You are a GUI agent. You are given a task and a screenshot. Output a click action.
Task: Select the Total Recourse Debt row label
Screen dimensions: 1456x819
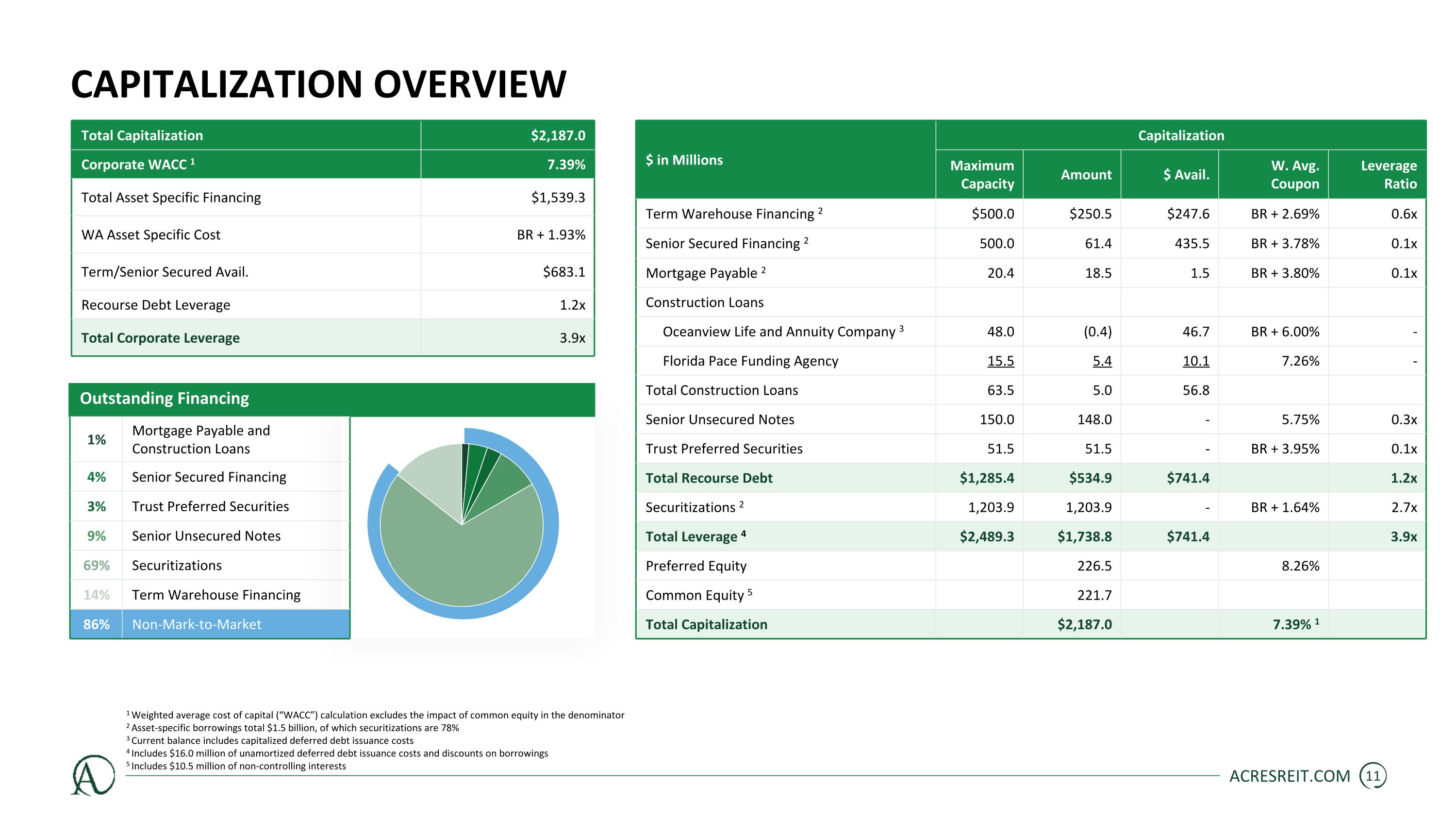tap(709, 478)
